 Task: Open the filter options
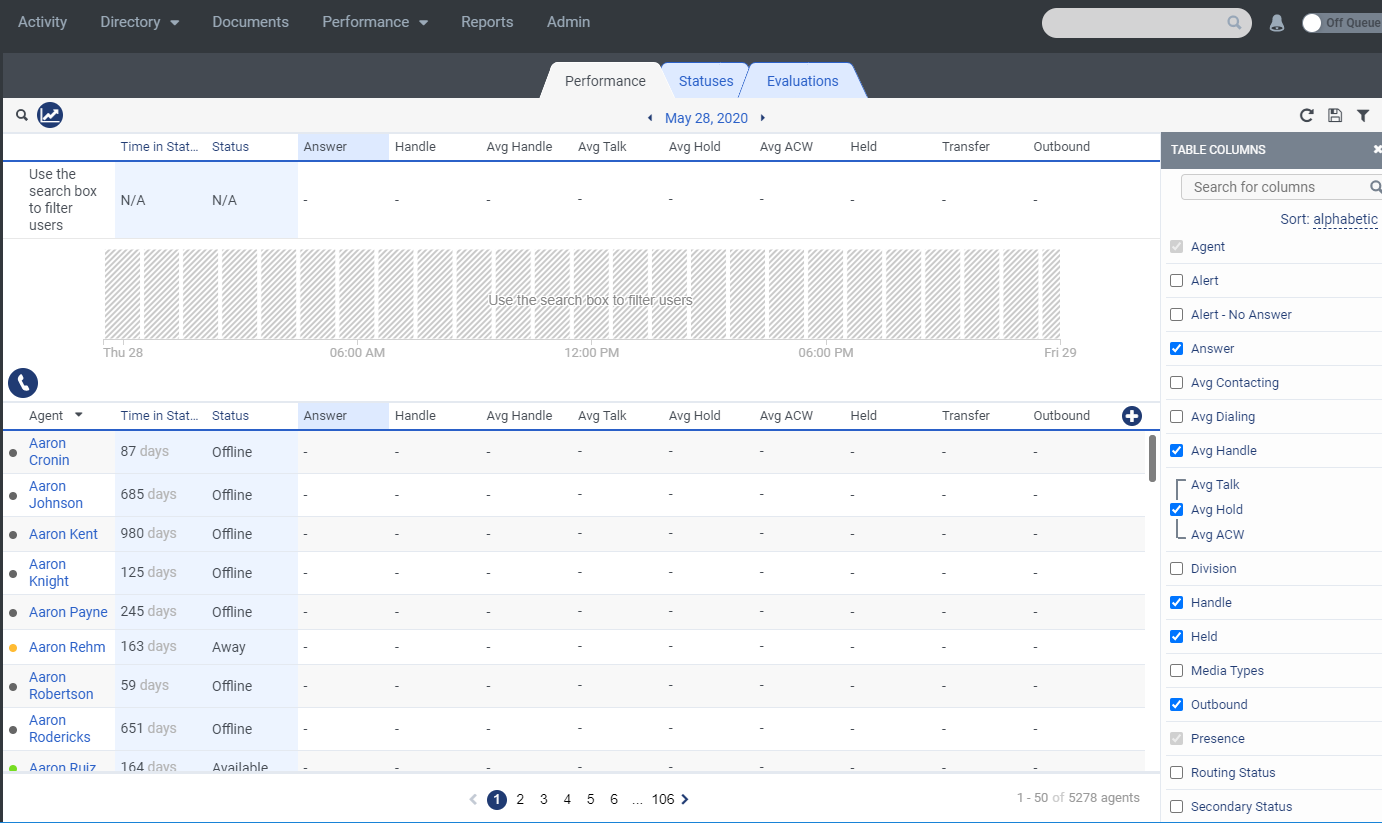(x=1363, y=115)
